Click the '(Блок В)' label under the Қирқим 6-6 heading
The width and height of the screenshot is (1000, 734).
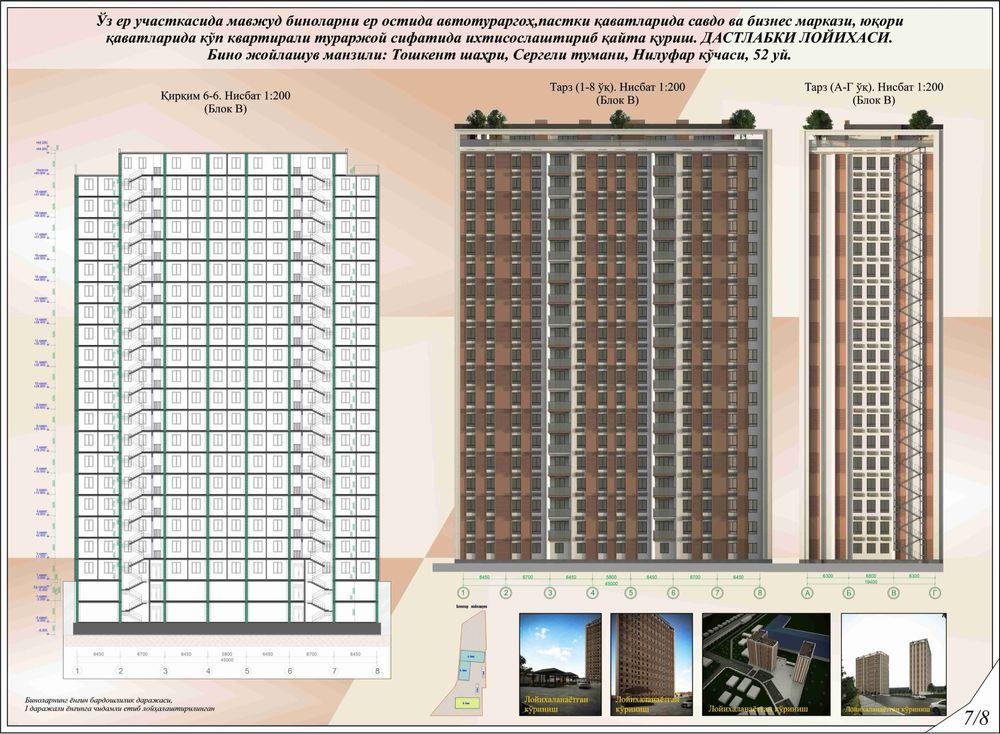coord(225,109)
